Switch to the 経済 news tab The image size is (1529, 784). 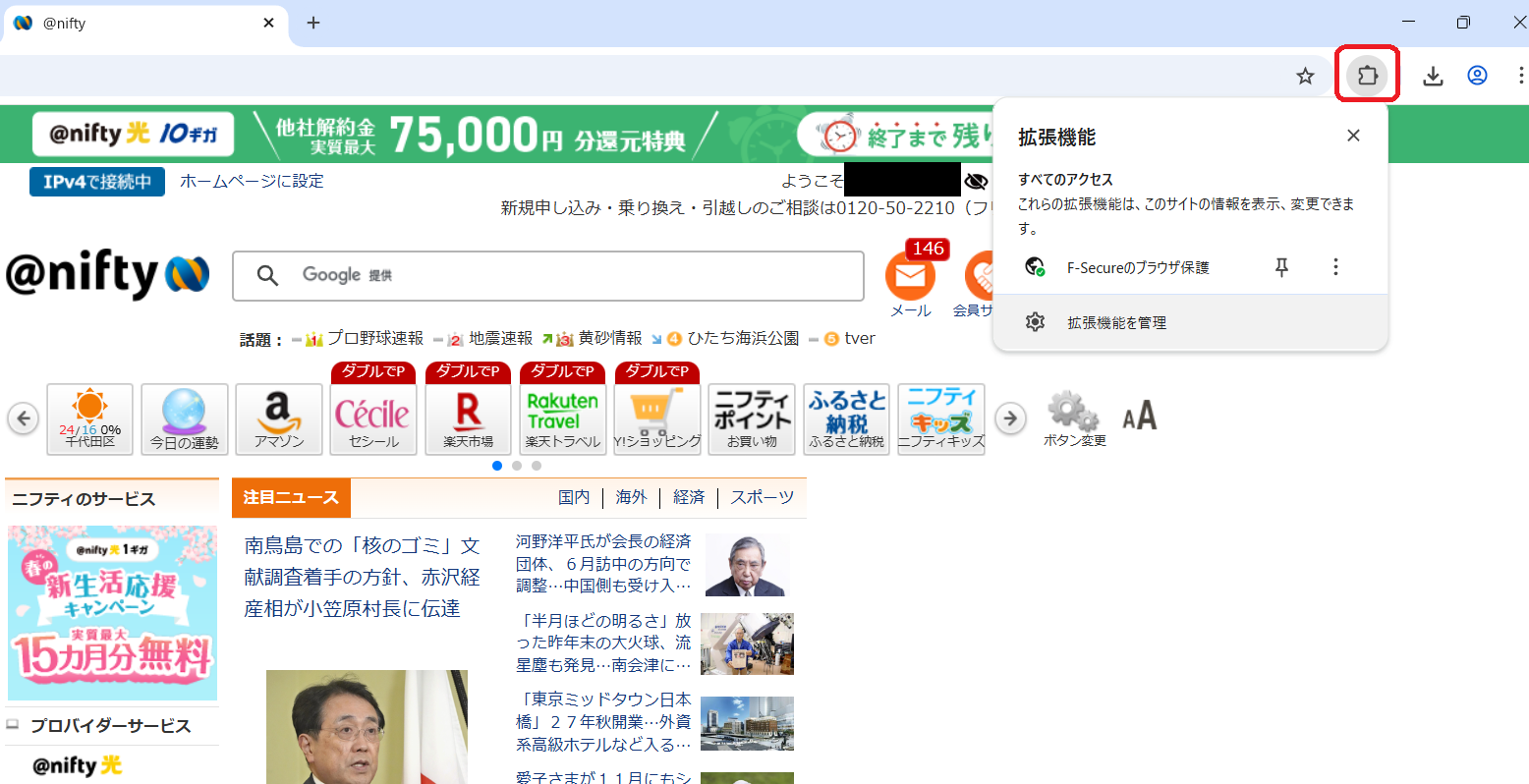(688, 498)
